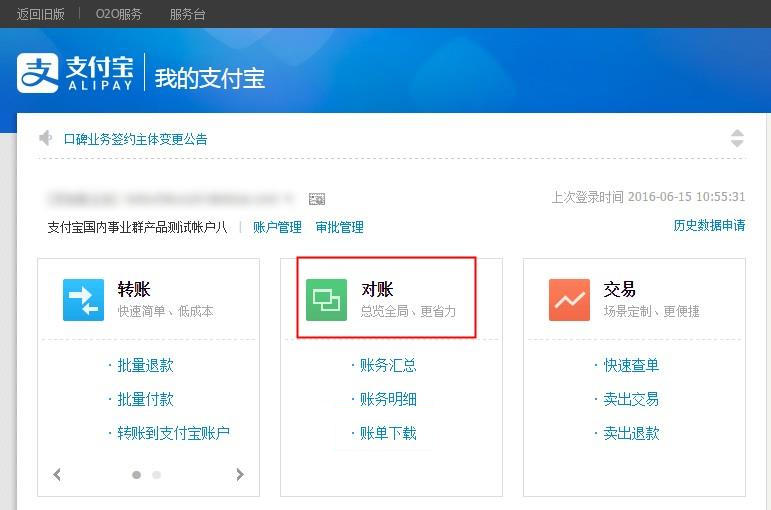The height and width of the screenshot is (510, 771).
Task: Go to the previous 转账 card page
Action: (x=57, y=475)
